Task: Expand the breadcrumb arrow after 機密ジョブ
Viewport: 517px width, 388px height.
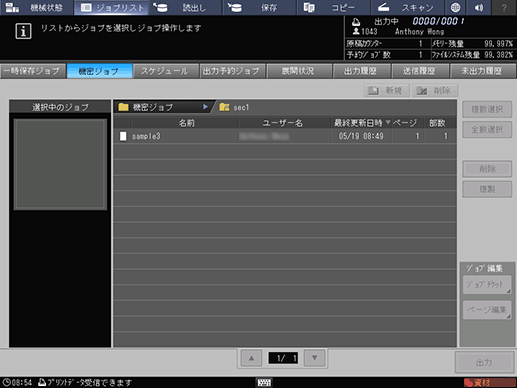Action: [205, 107]
